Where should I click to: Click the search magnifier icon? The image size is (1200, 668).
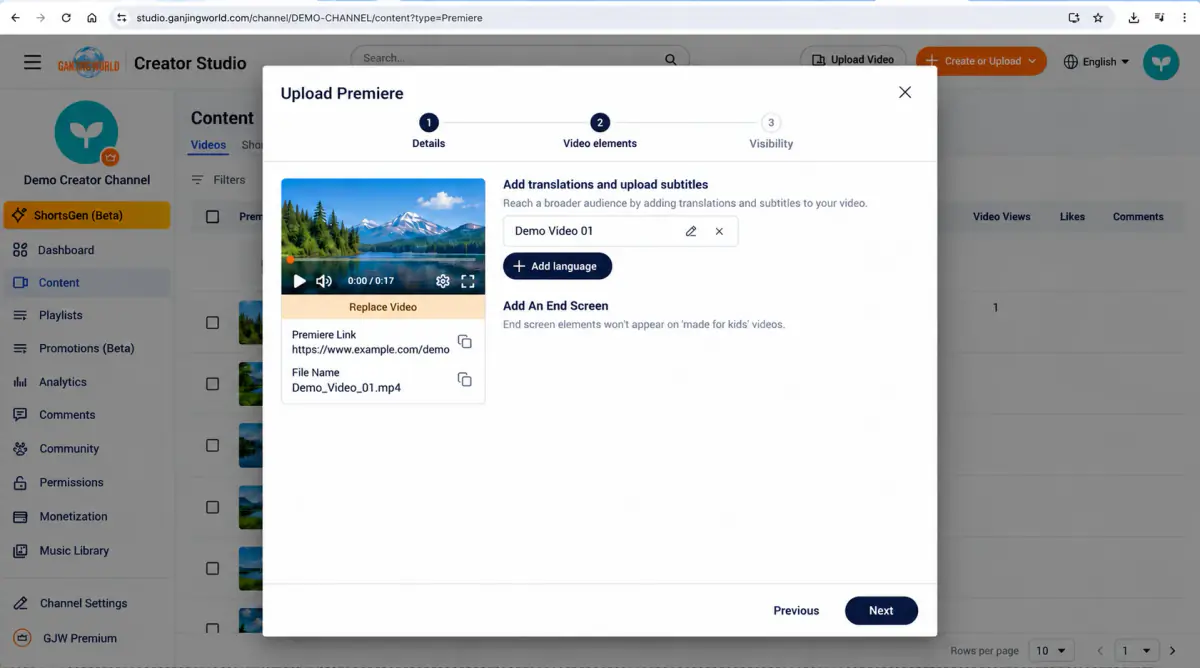671,59
